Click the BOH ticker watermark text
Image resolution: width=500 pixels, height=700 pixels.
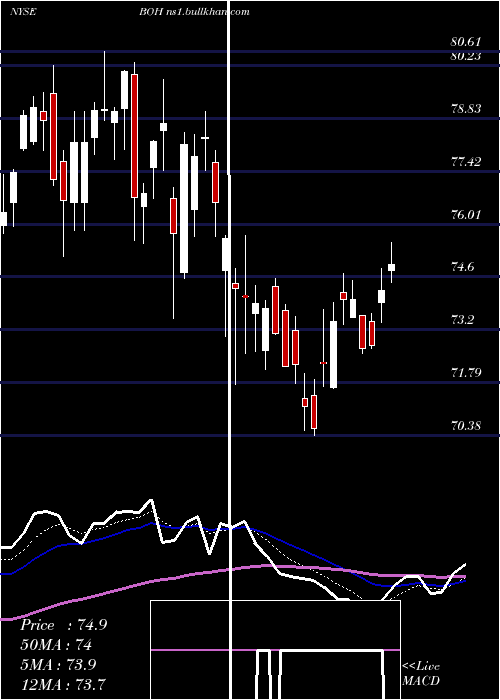pyautogui.click(x=194, y=12)
